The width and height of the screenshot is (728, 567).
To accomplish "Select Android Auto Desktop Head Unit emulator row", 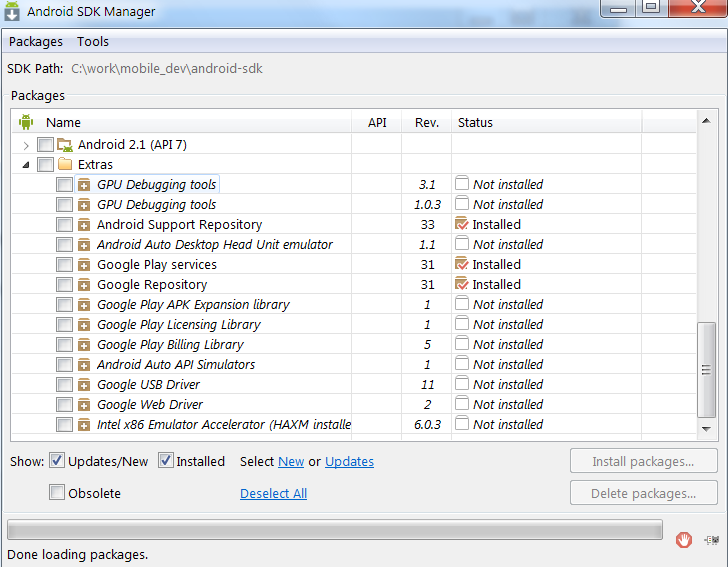I will click(x=214, y=245).
